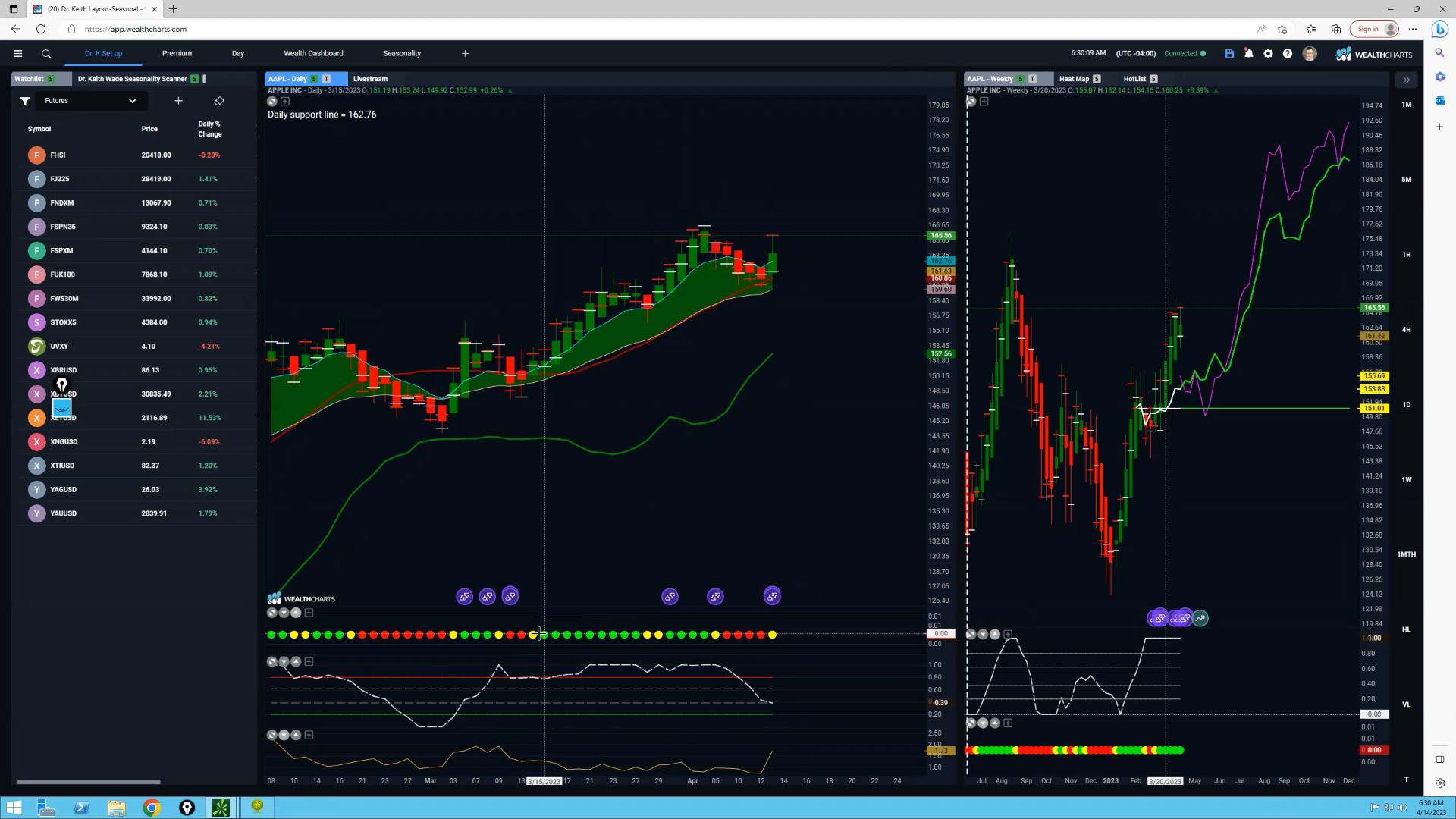Click the watchlist filter funnel icon
This screenshot has height=819, width=1456.
[25, 101]
